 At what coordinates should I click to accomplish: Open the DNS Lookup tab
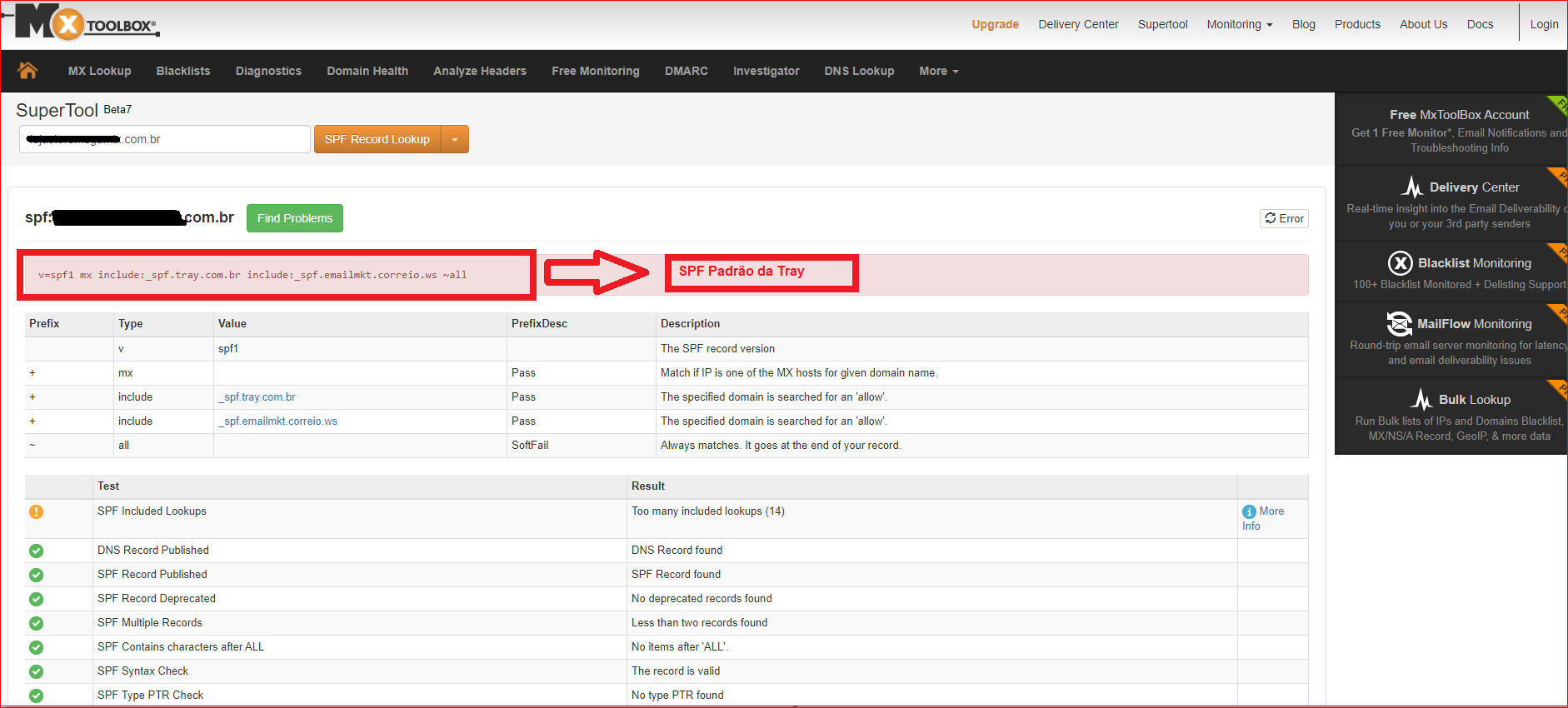pyautogui.click(x=859, y=71)
